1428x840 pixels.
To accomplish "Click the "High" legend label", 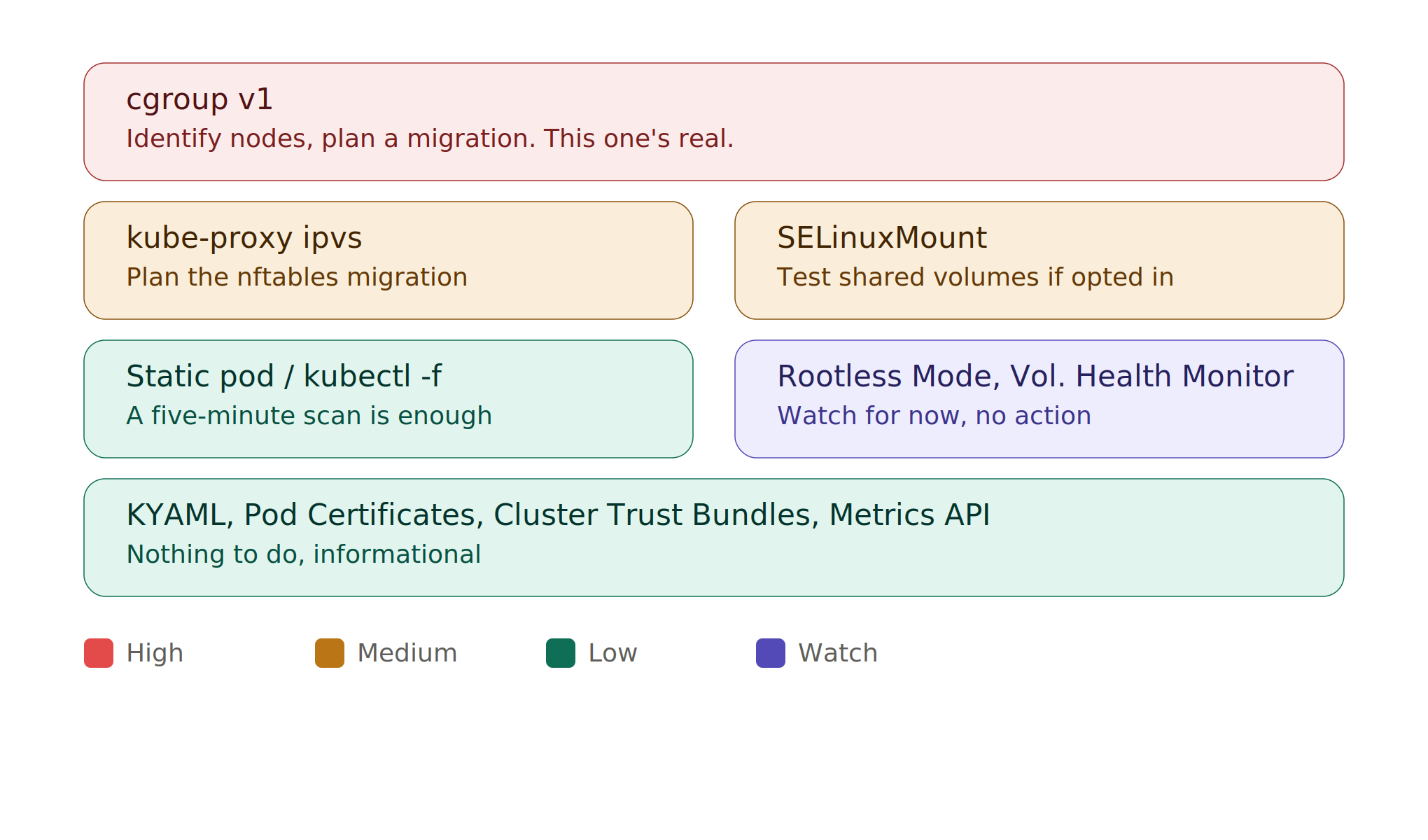I will (155, 653).
